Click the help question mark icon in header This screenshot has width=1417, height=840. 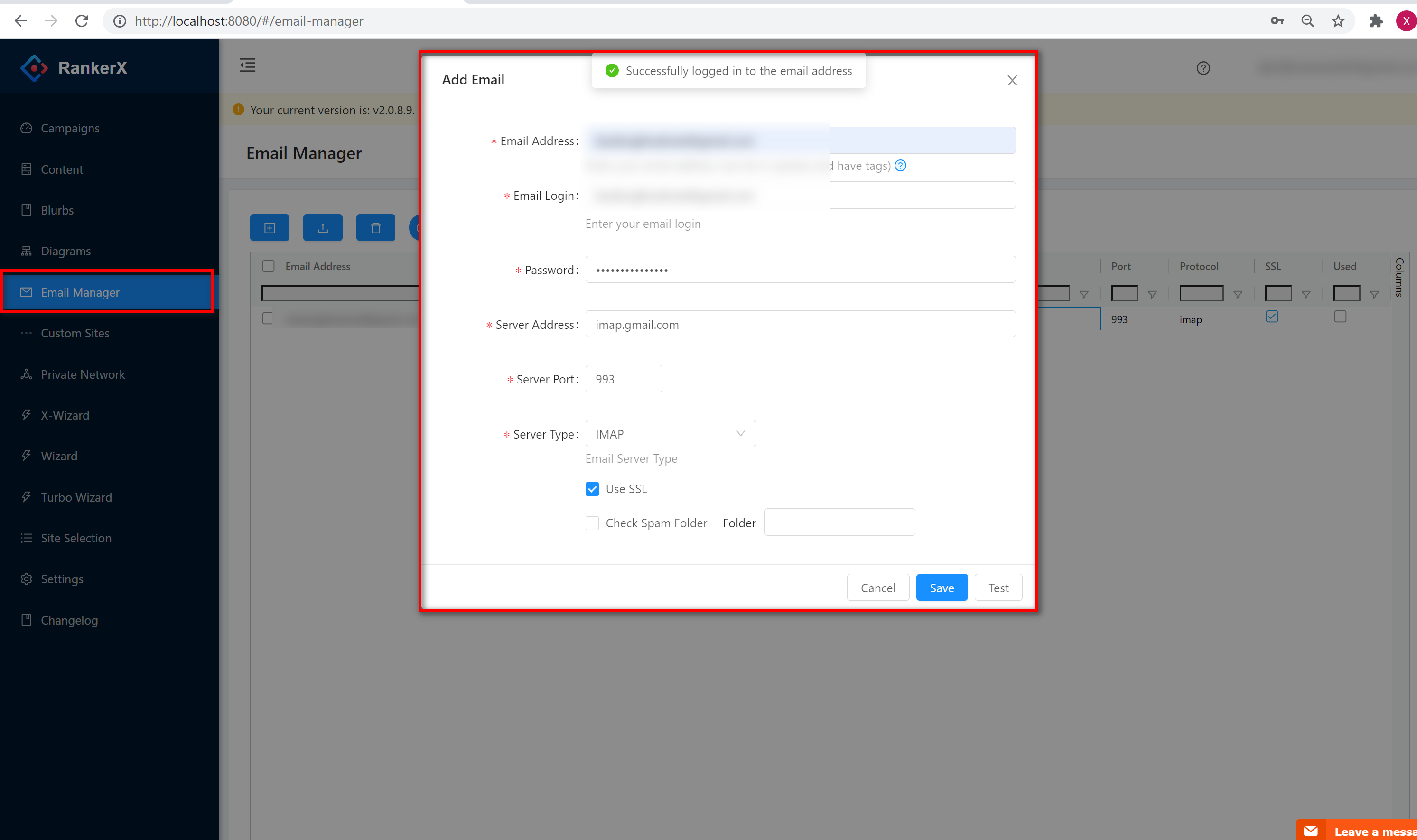click(x=1203, y=68)
